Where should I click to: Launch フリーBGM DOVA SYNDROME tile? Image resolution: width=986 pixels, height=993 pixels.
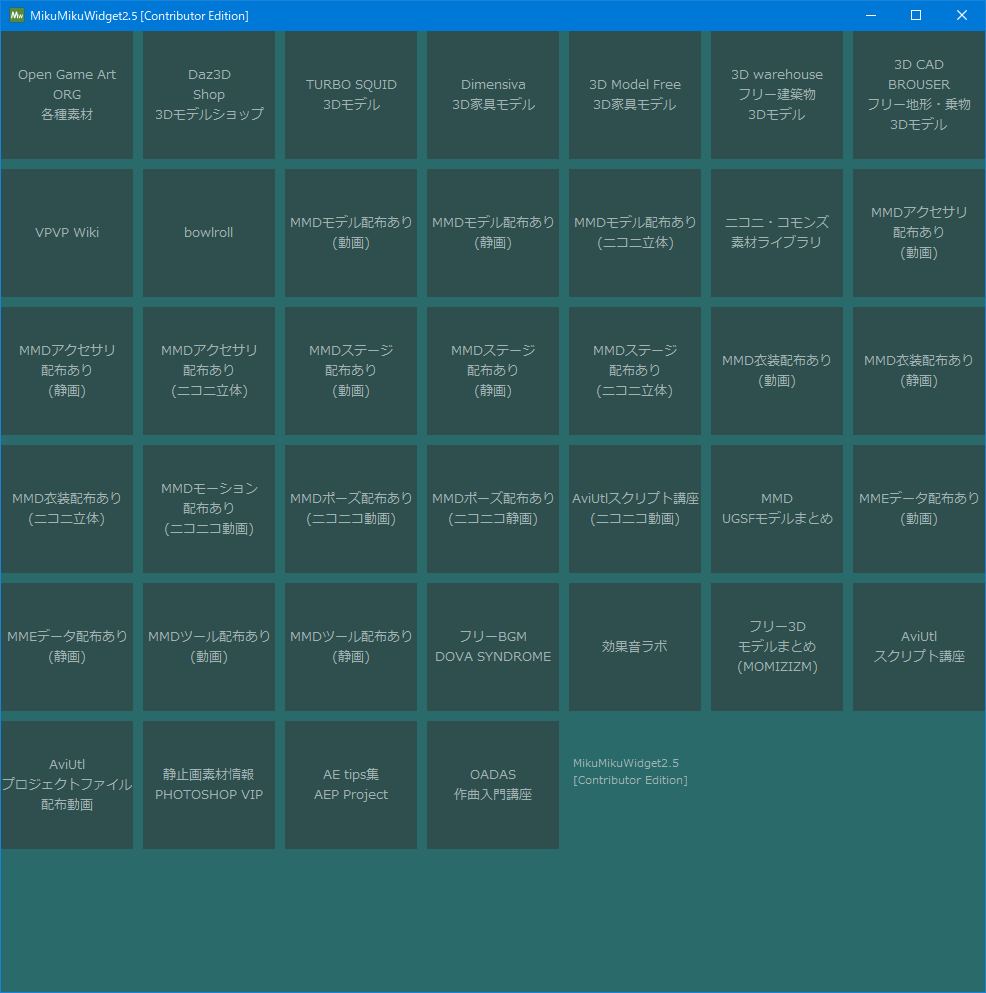(x=493, y=647)
